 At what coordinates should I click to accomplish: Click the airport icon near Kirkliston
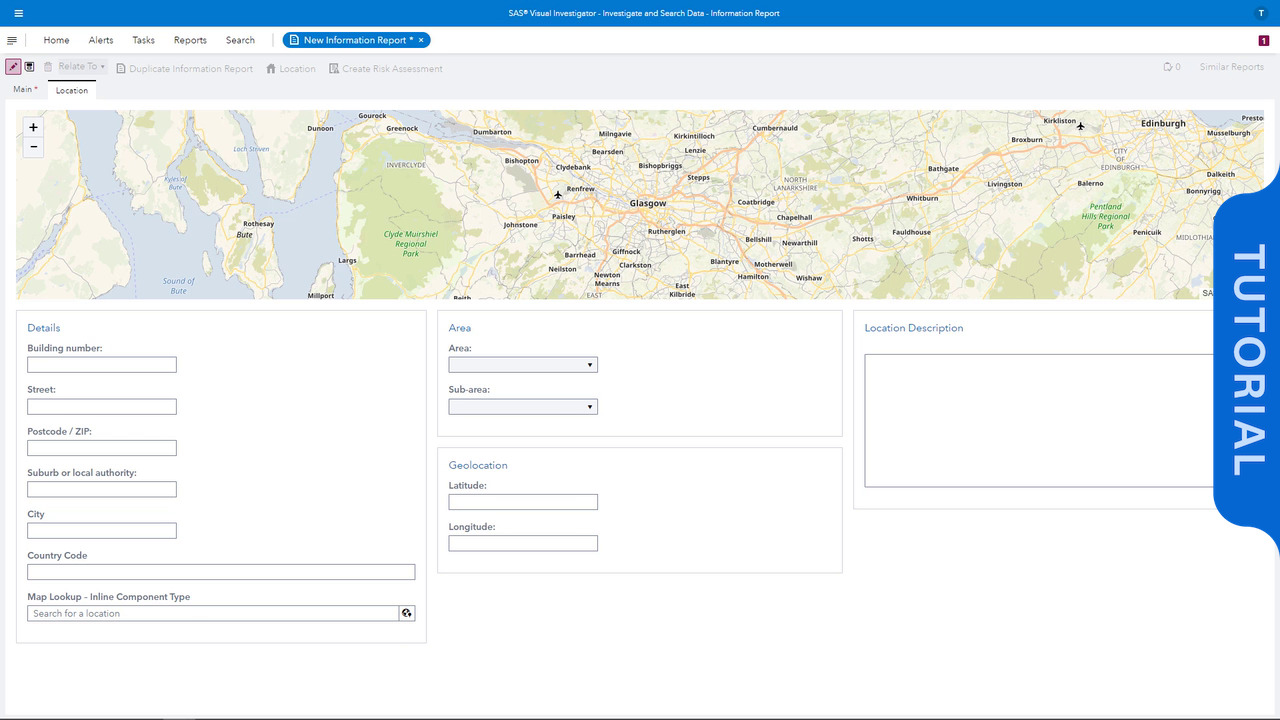click(1081, 126)
